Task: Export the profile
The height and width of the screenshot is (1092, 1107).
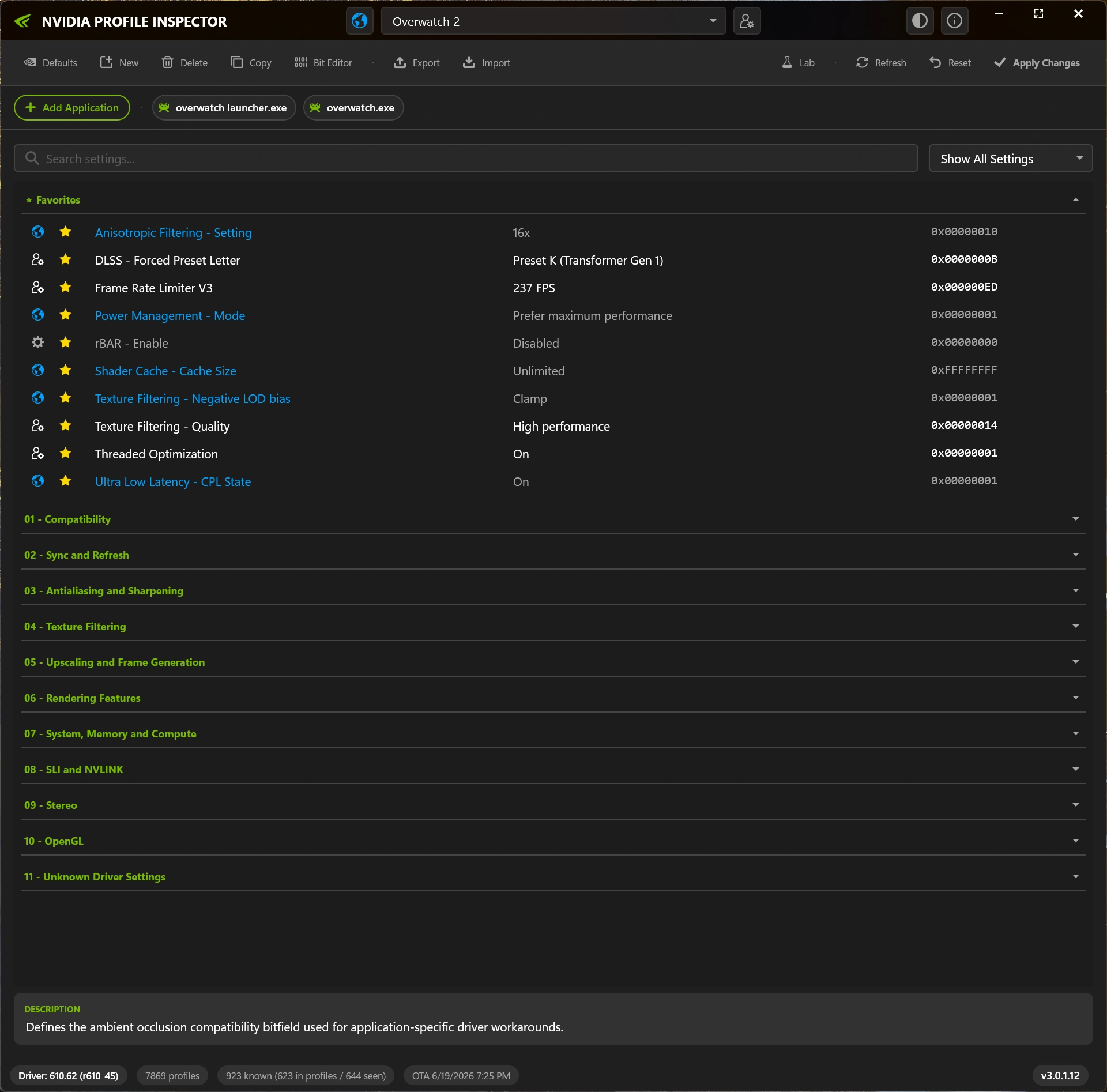Action: (416, 63)
